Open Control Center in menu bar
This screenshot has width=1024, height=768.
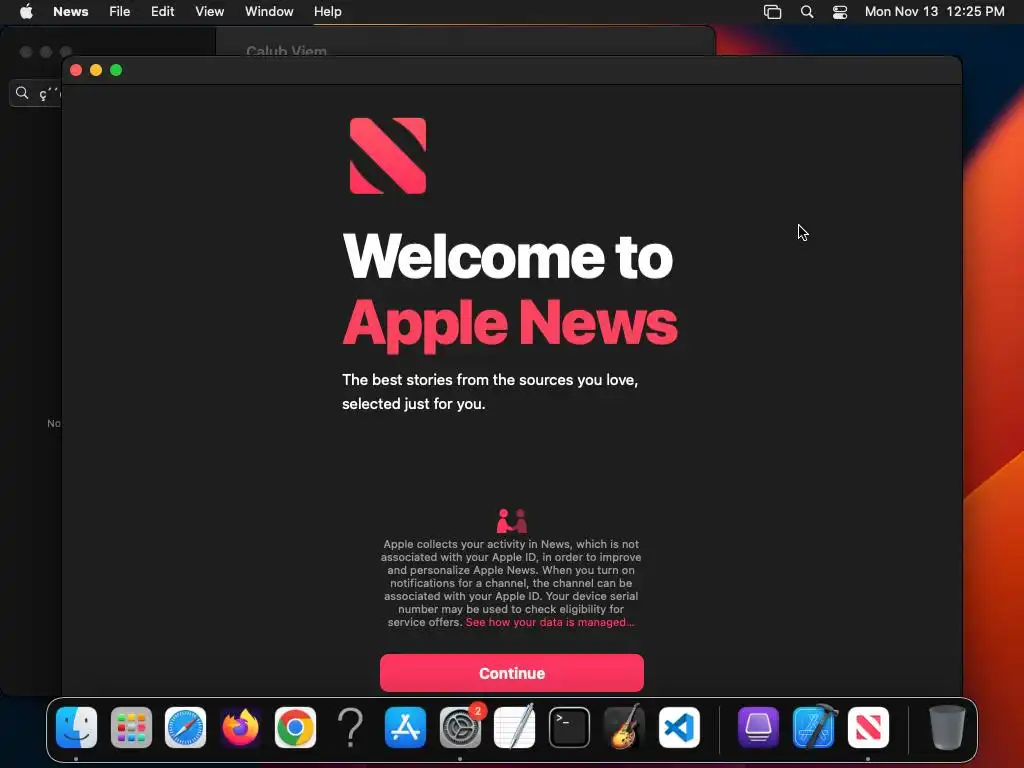click(x=840, y=12)
